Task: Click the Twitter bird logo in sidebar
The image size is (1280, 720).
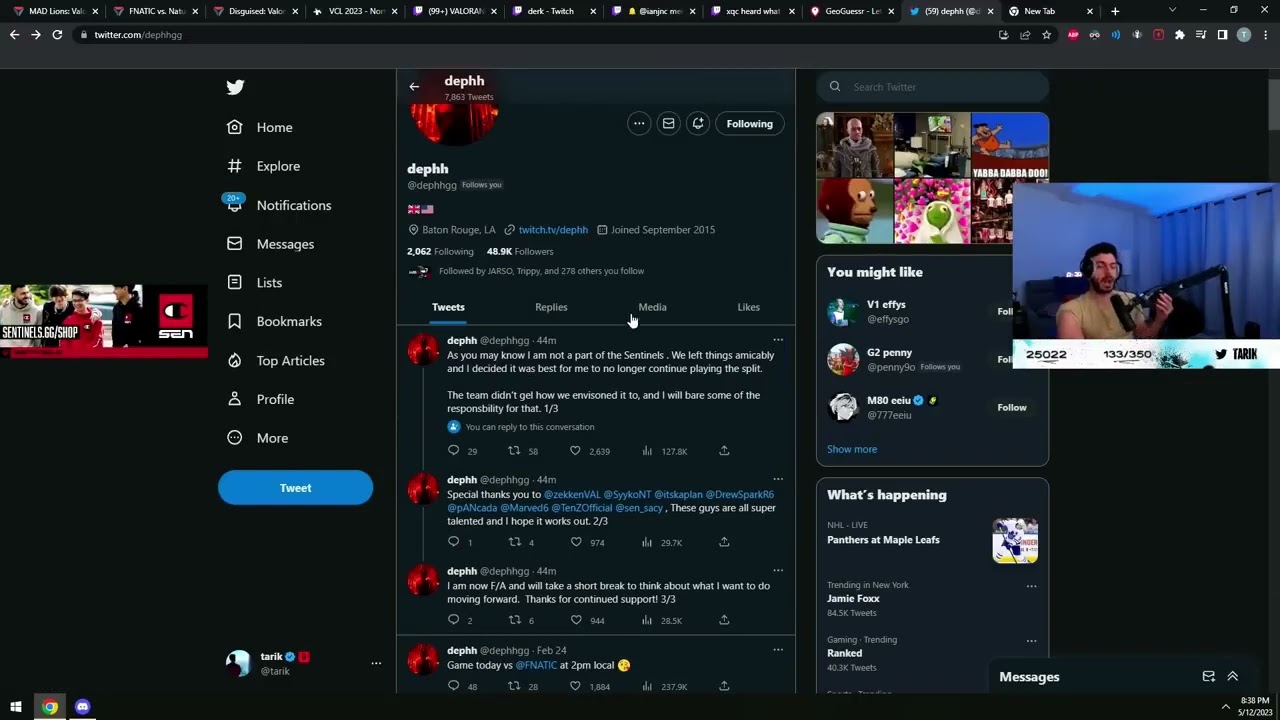Action: tap(235, 87)
